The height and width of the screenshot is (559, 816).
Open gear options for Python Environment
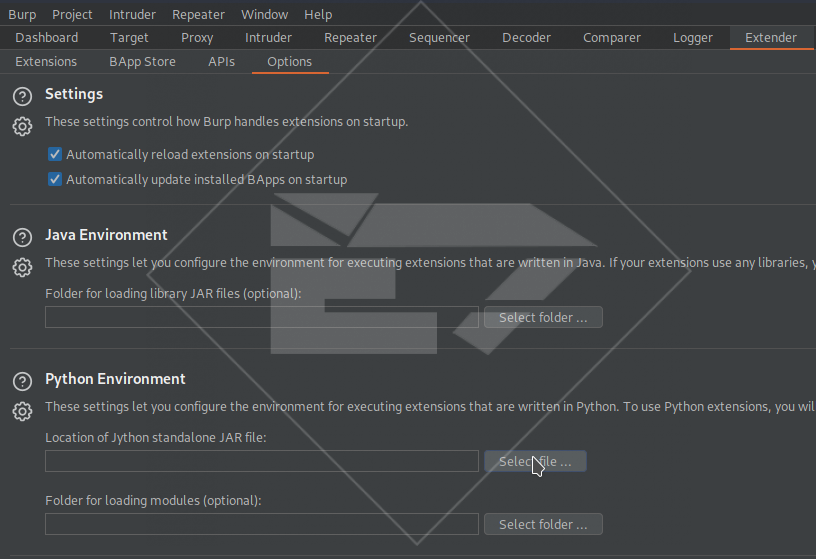click(x=22, y=412)
